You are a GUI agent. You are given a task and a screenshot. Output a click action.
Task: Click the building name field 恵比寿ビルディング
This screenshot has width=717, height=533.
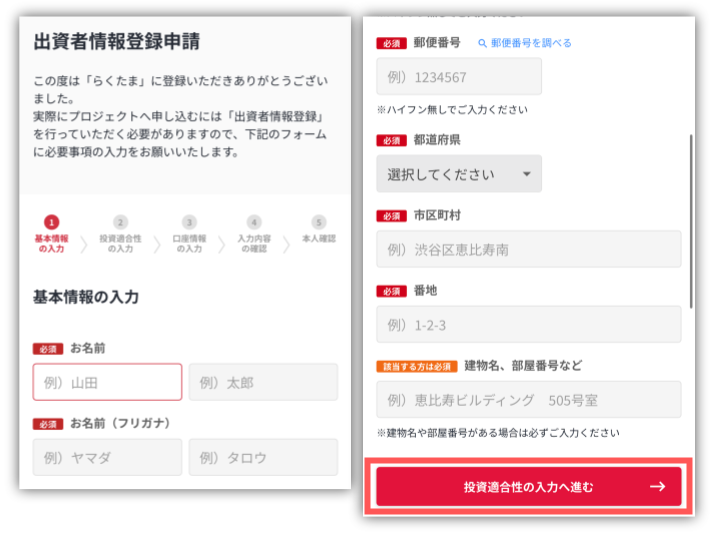point(528,400)
